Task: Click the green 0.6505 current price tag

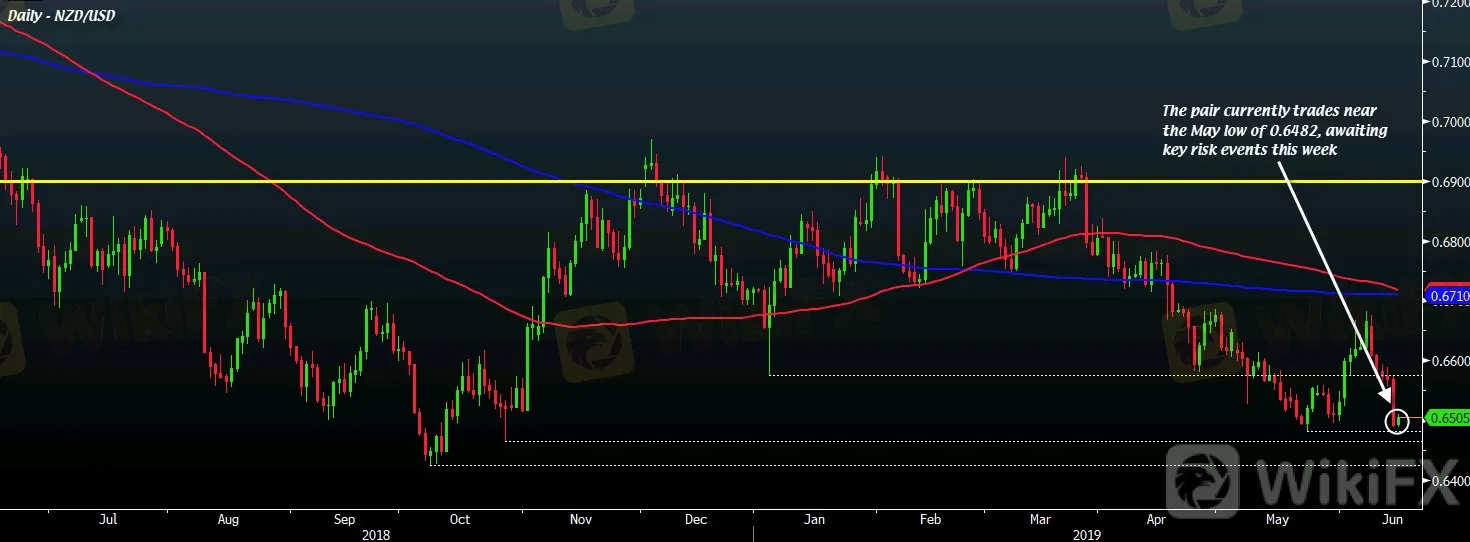Action: tap(1447, 418)
